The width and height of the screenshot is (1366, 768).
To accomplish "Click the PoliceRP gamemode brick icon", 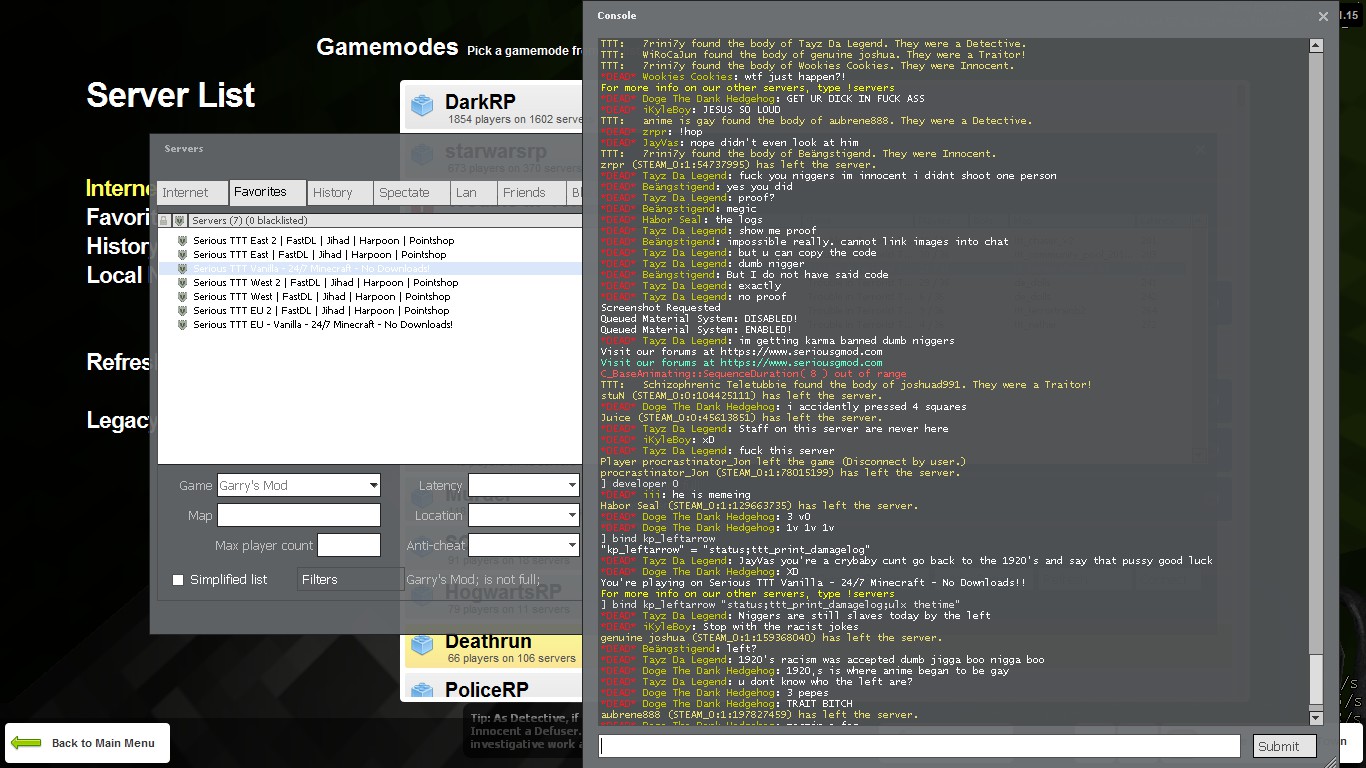I will point(423,690).
